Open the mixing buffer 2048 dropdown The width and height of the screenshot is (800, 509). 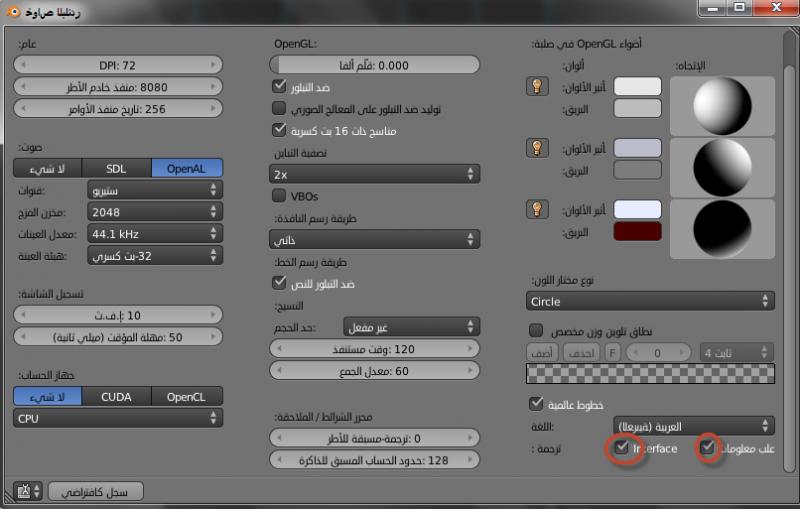155,212
